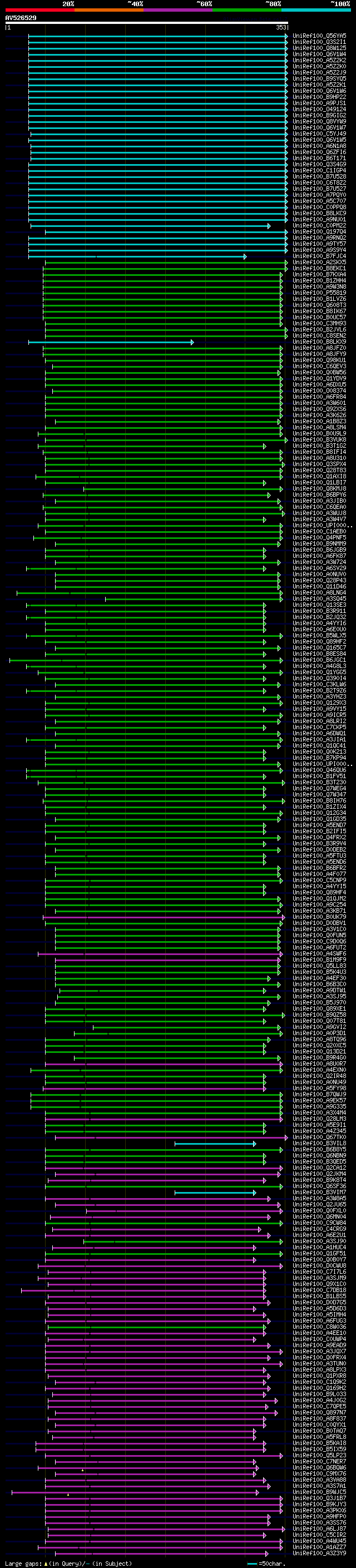Click UniRef100_B6T171 entry
Image resolution: width=356 pixels, height=1568 pixels.
319,159
